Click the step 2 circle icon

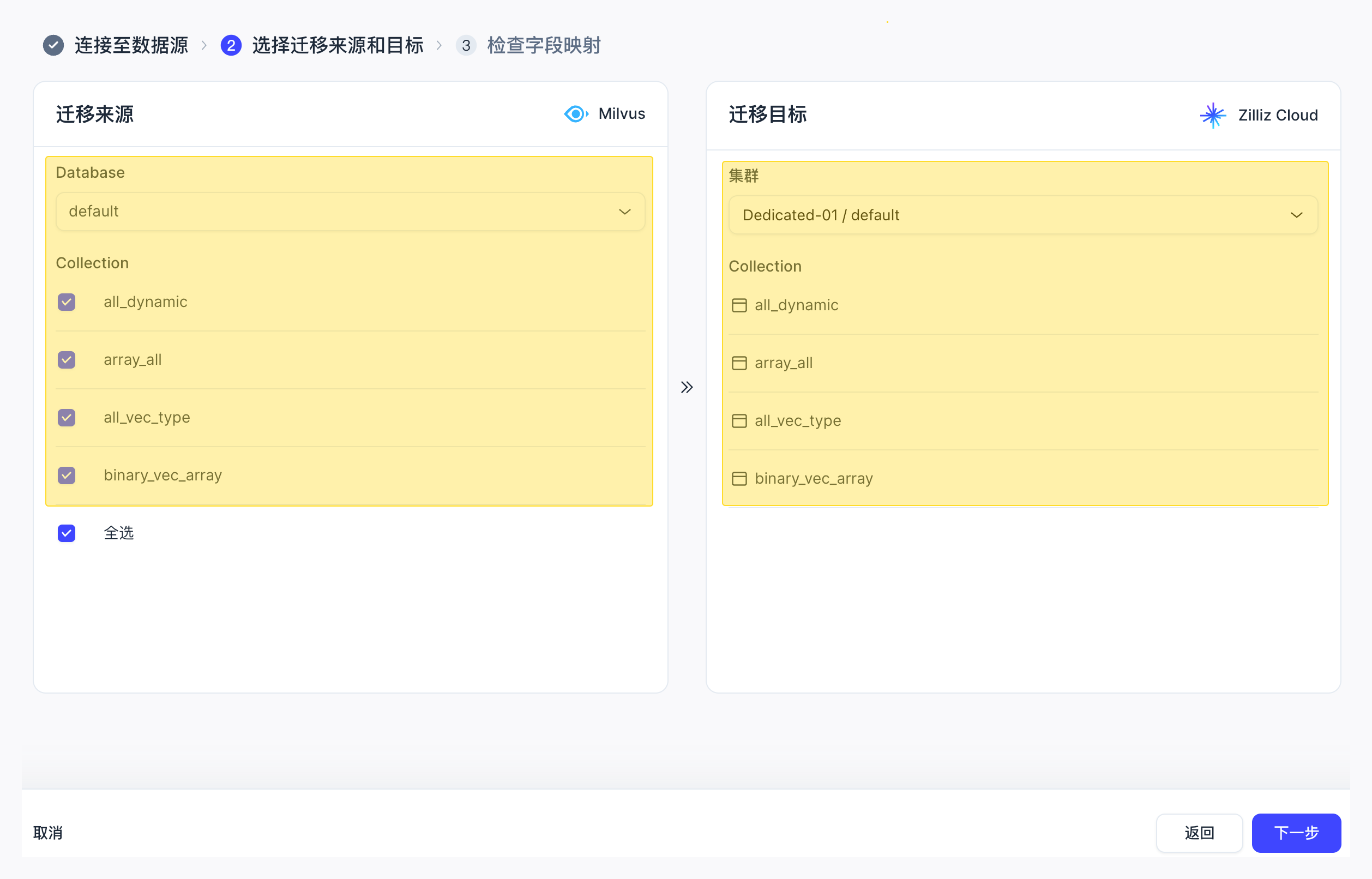click(x=231, y=45)
